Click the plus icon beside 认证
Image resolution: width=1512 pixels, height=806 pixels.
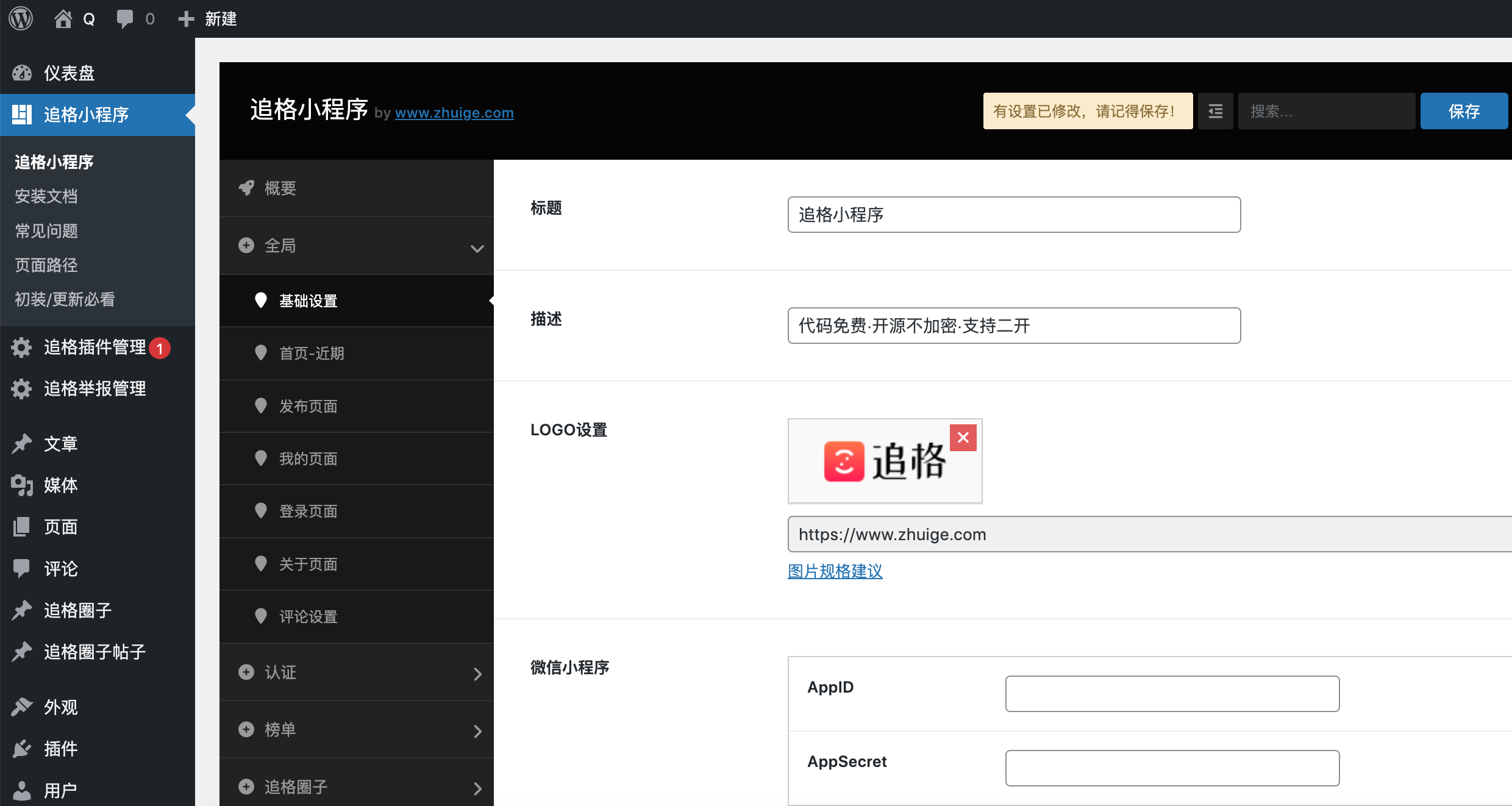[x=246, y=672]
